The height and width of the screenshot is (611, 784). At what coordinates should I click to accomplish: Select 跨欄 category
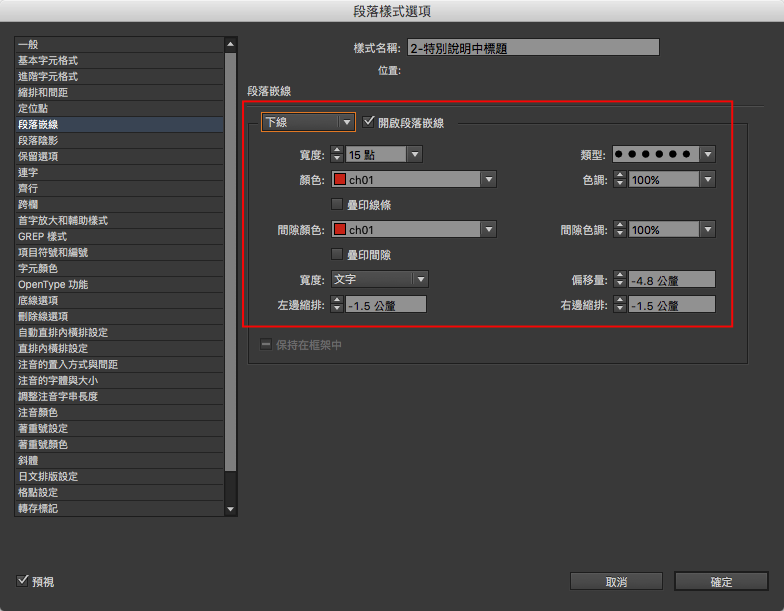click(119, 204)
